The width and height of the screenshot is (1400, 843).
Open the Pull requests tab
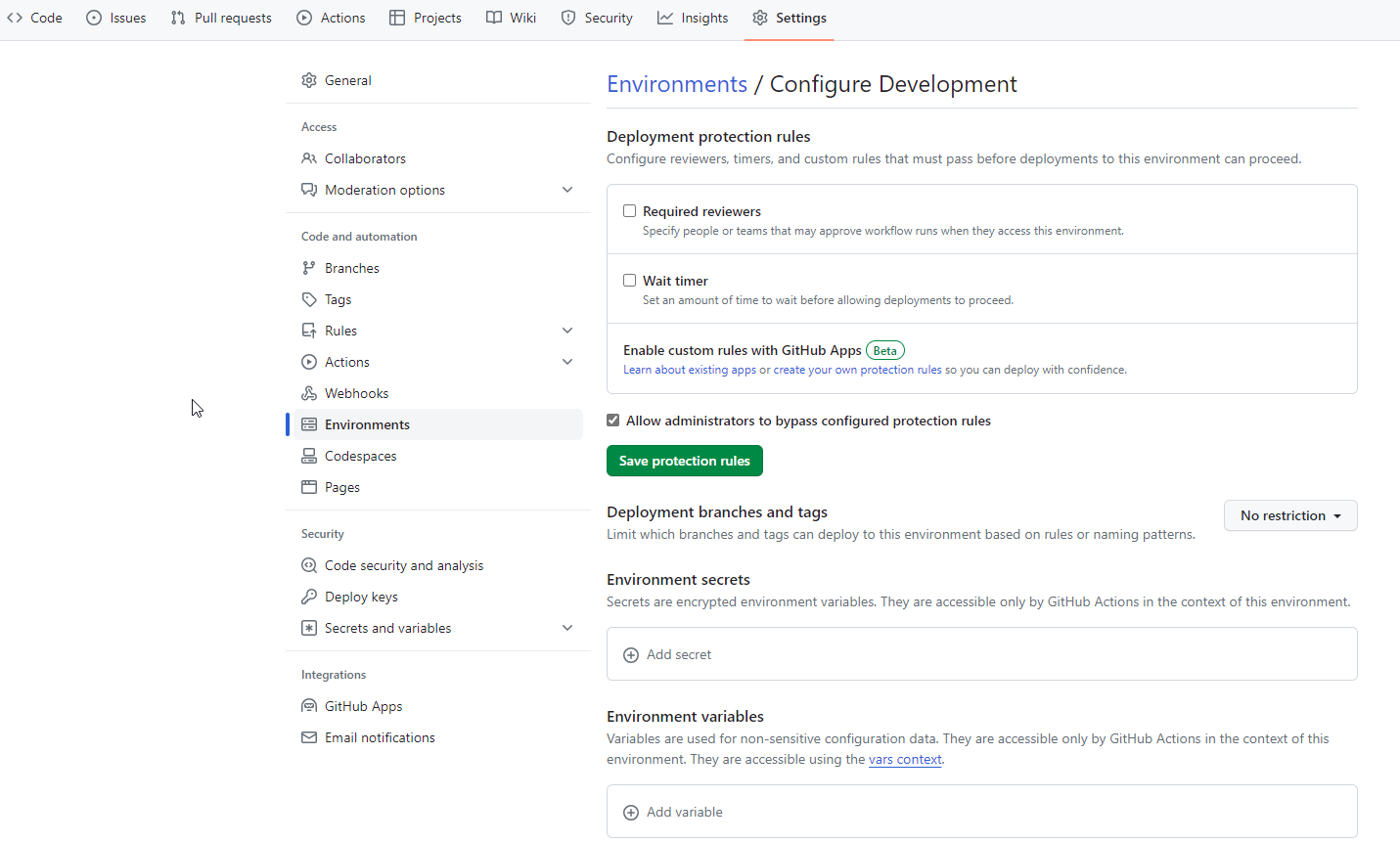click(221, 18)
